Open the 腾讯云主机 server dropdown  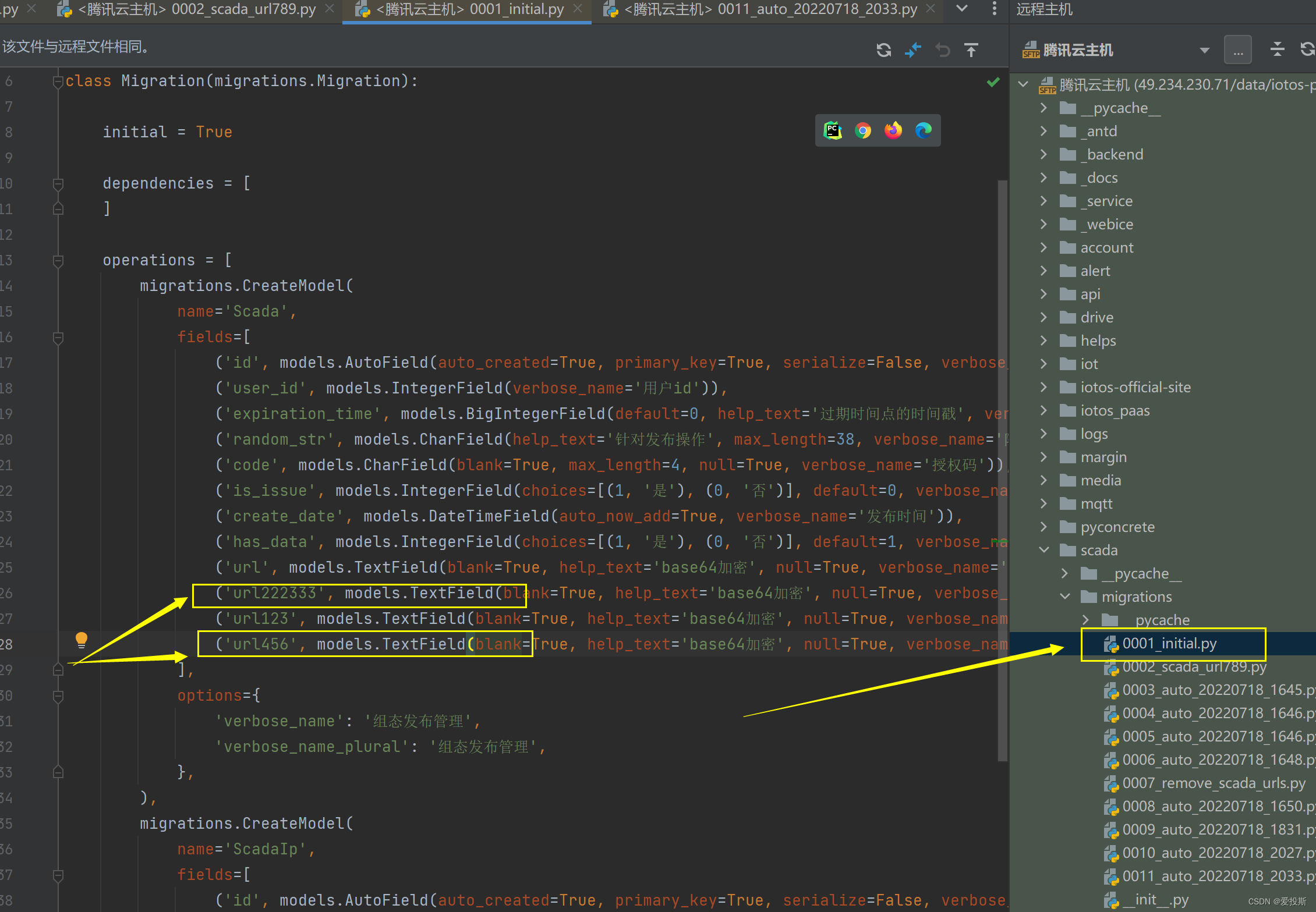point(1204,51)
